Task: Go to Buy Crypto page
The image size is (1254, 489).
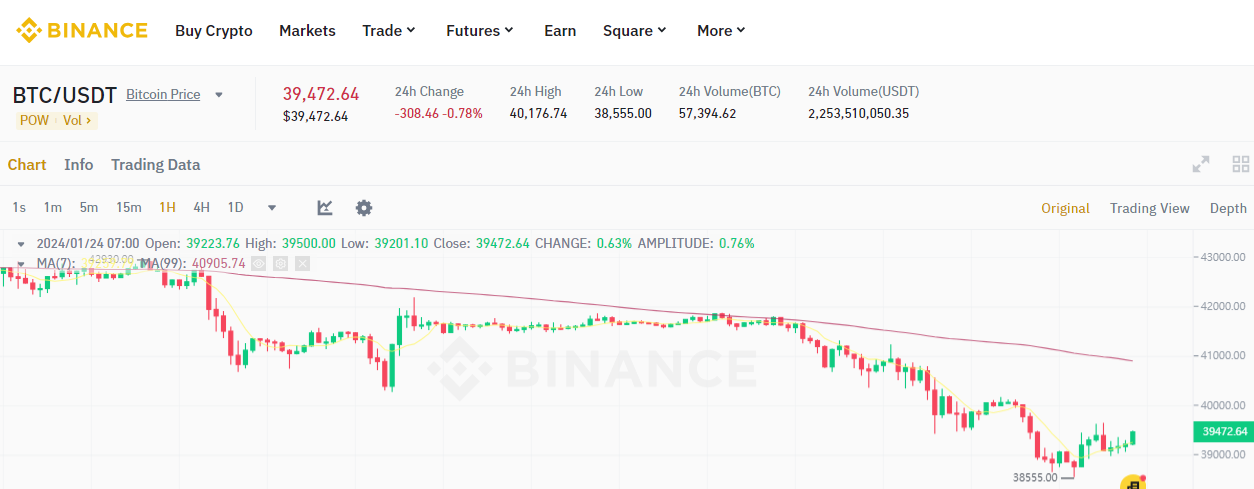Action: [x=214, y=30]
